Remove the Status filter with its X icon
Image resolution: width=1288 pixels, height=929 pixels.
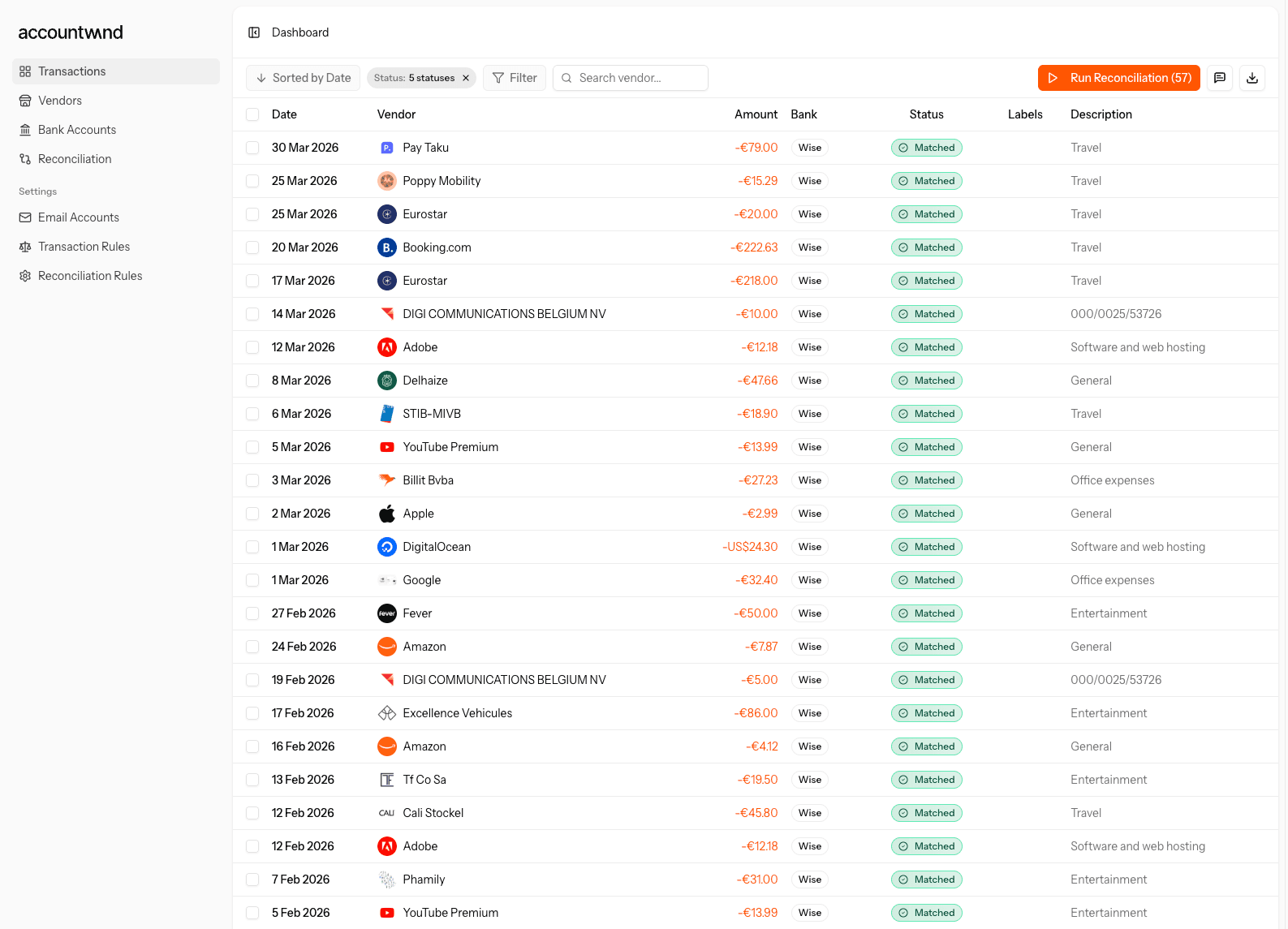pos(466,78)
